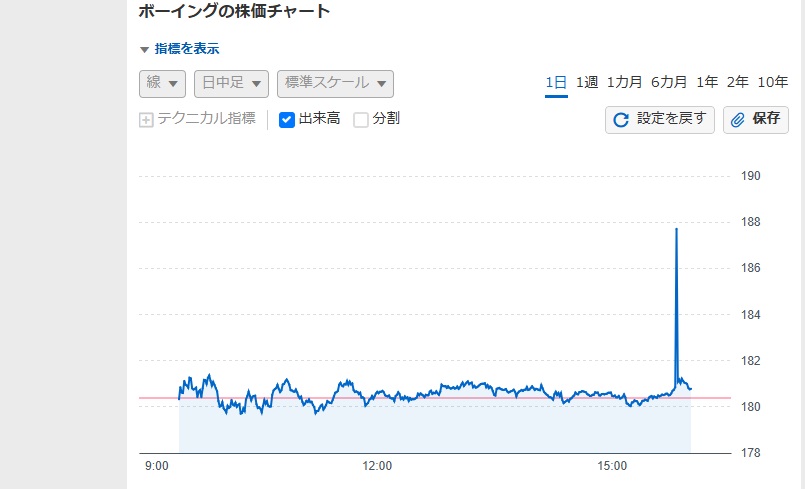Open the 線 chart type dropdown
805x489 pixels.
[162, 84]
